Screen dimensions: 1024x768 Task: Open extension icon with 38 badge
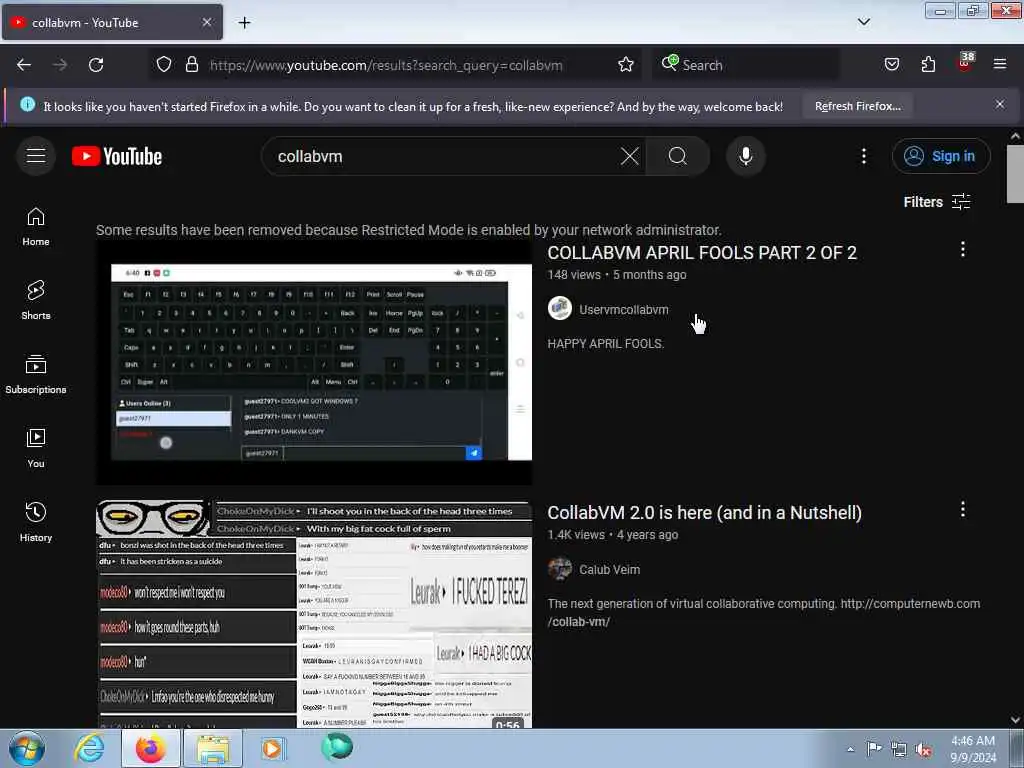click(965, 63)
